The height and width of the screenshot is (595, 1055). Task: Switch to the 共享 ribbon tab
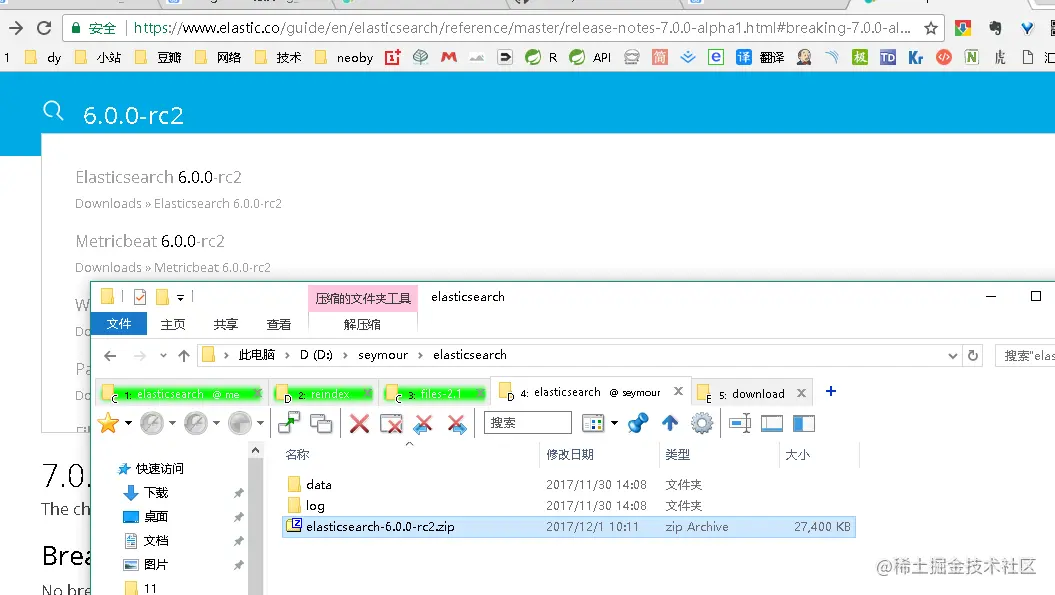pos(225,324)
